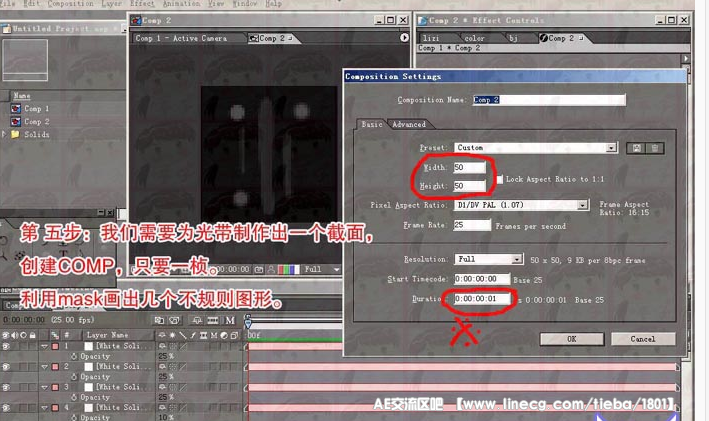Take snapshot with the camera icon in viewer
The height and width of the screenshot is (421, 709).
click(259, 270)
